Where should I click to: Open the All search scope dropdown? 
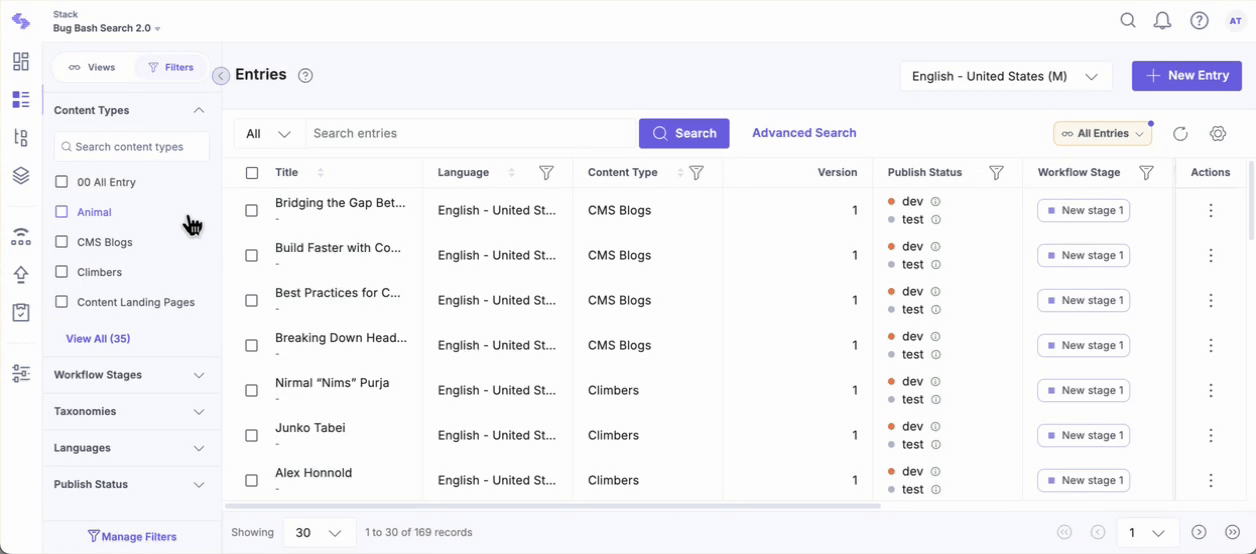coord(269,134)
